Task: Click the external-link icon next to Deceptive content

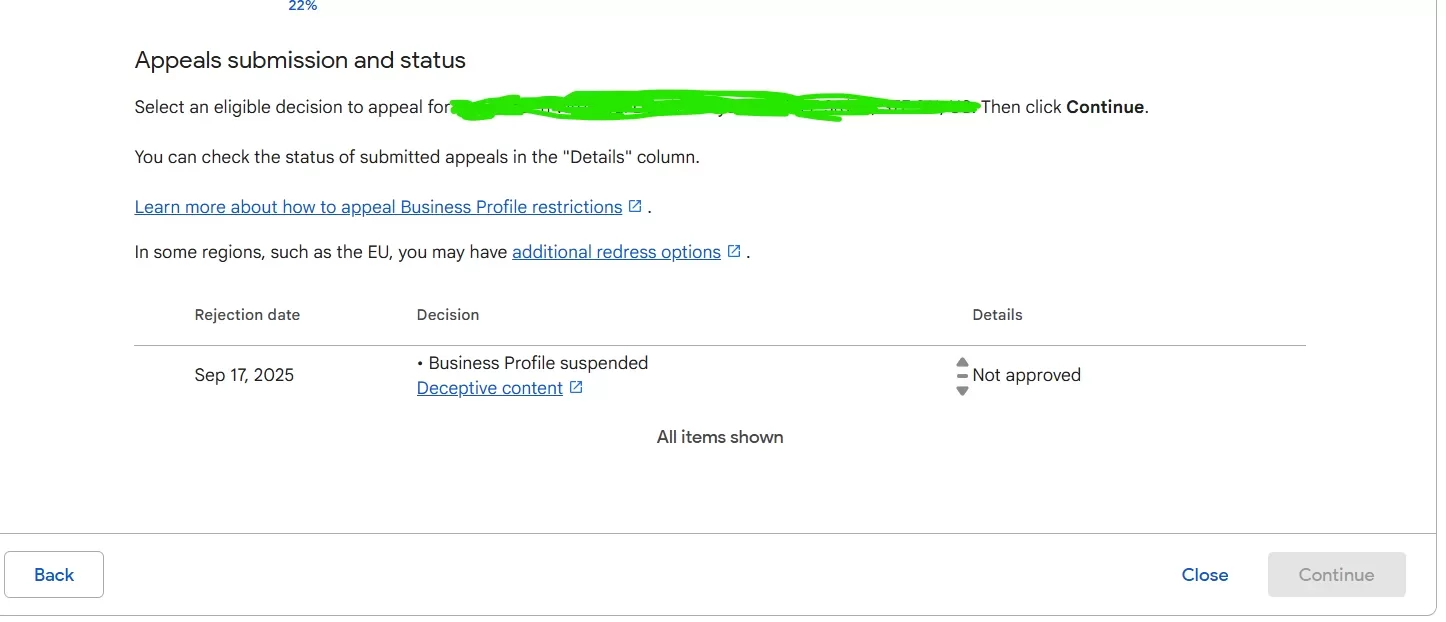Action: coord(576,387)
